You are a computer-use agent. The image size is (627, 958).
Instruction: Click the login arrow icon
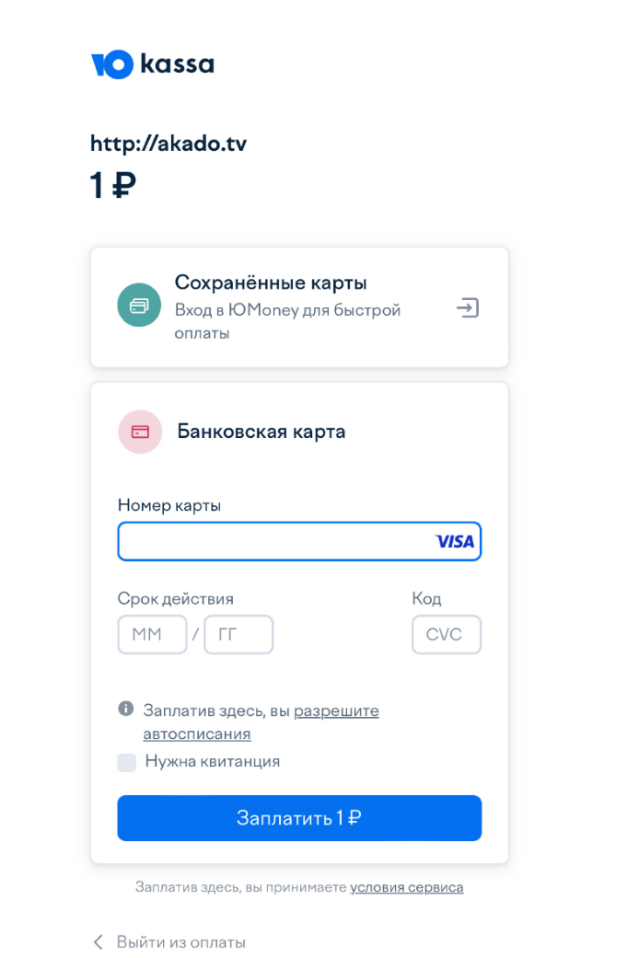pos(468,307)
